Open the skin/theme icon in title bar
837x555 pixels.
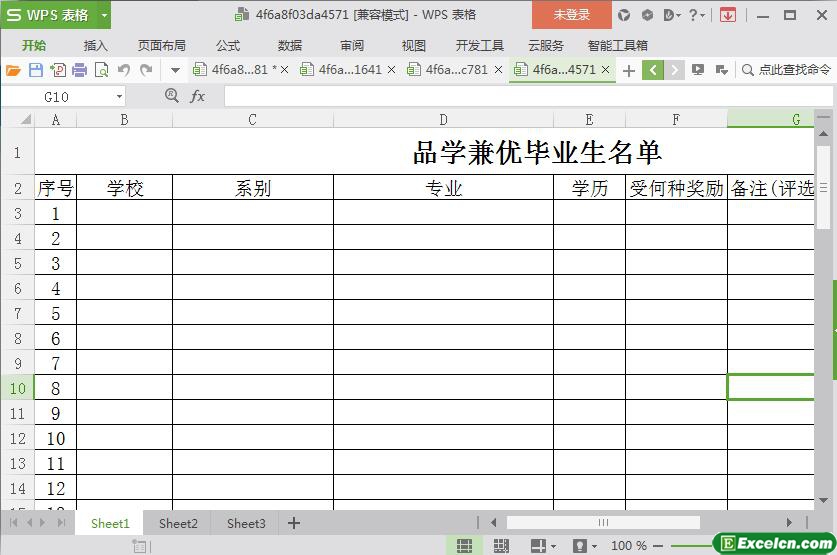pos(623,15)
